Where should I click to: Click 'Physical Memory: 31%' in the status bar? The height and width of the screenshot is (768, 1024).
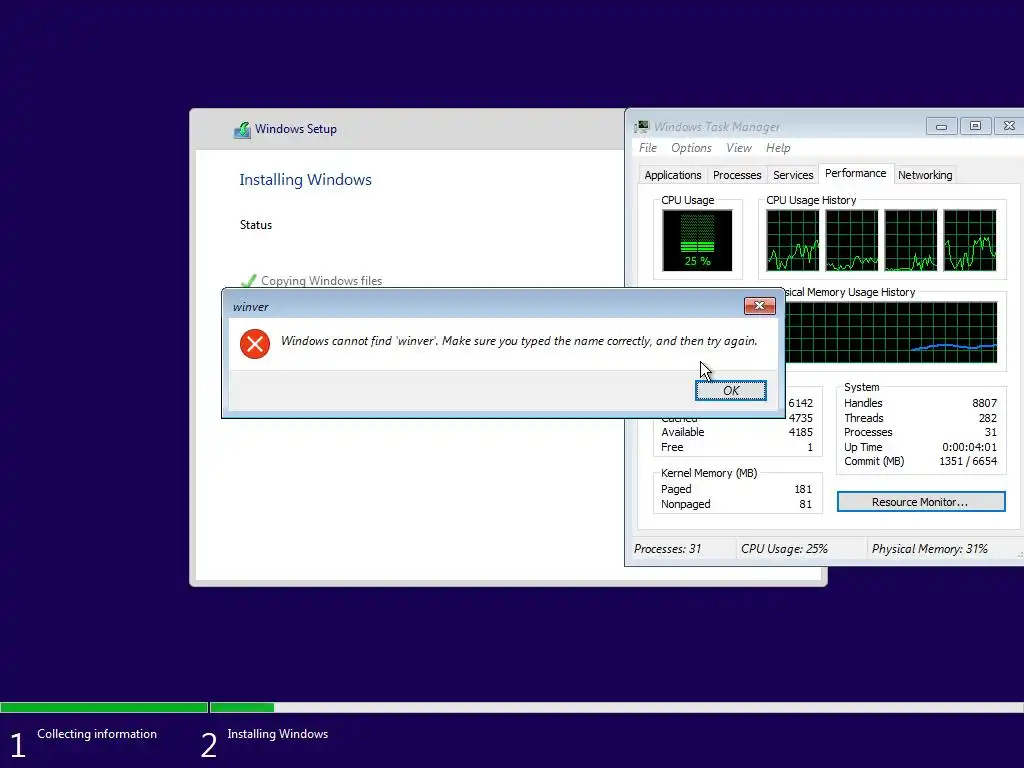pos(929,549)
